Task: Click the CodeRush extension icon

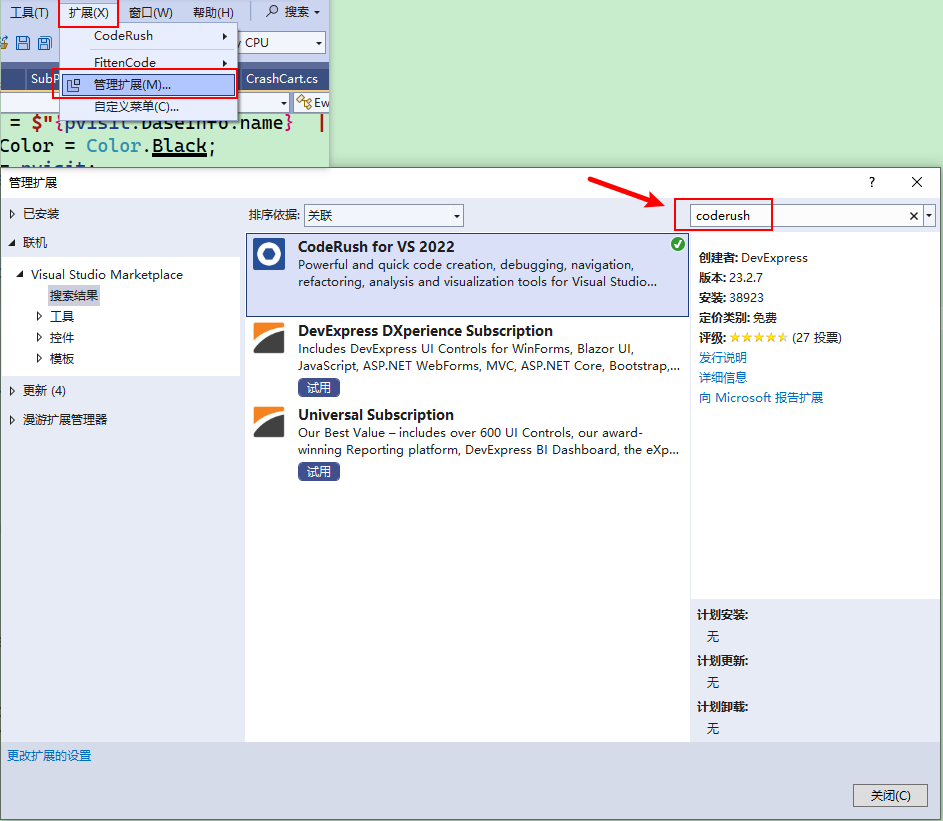Action: pyautogui.click(x=269, y=254)
